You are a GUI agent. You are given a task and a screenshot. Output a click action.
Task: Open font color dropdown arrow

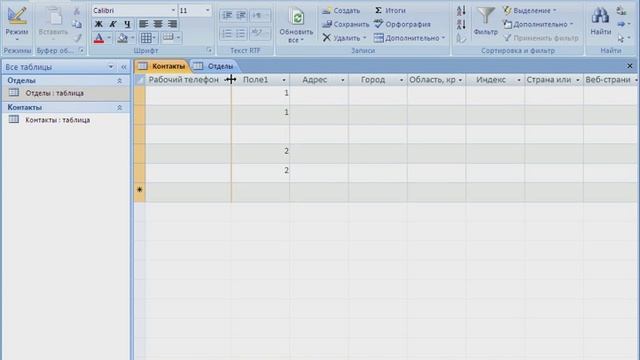[109, 38]
